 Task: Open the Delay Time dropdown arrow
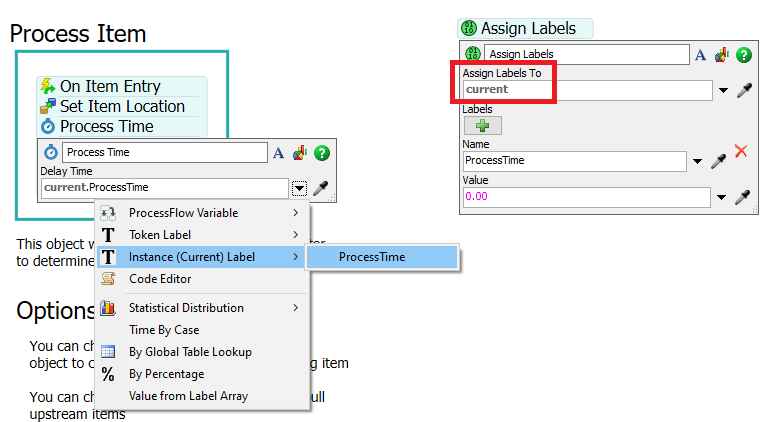point(299,188)
